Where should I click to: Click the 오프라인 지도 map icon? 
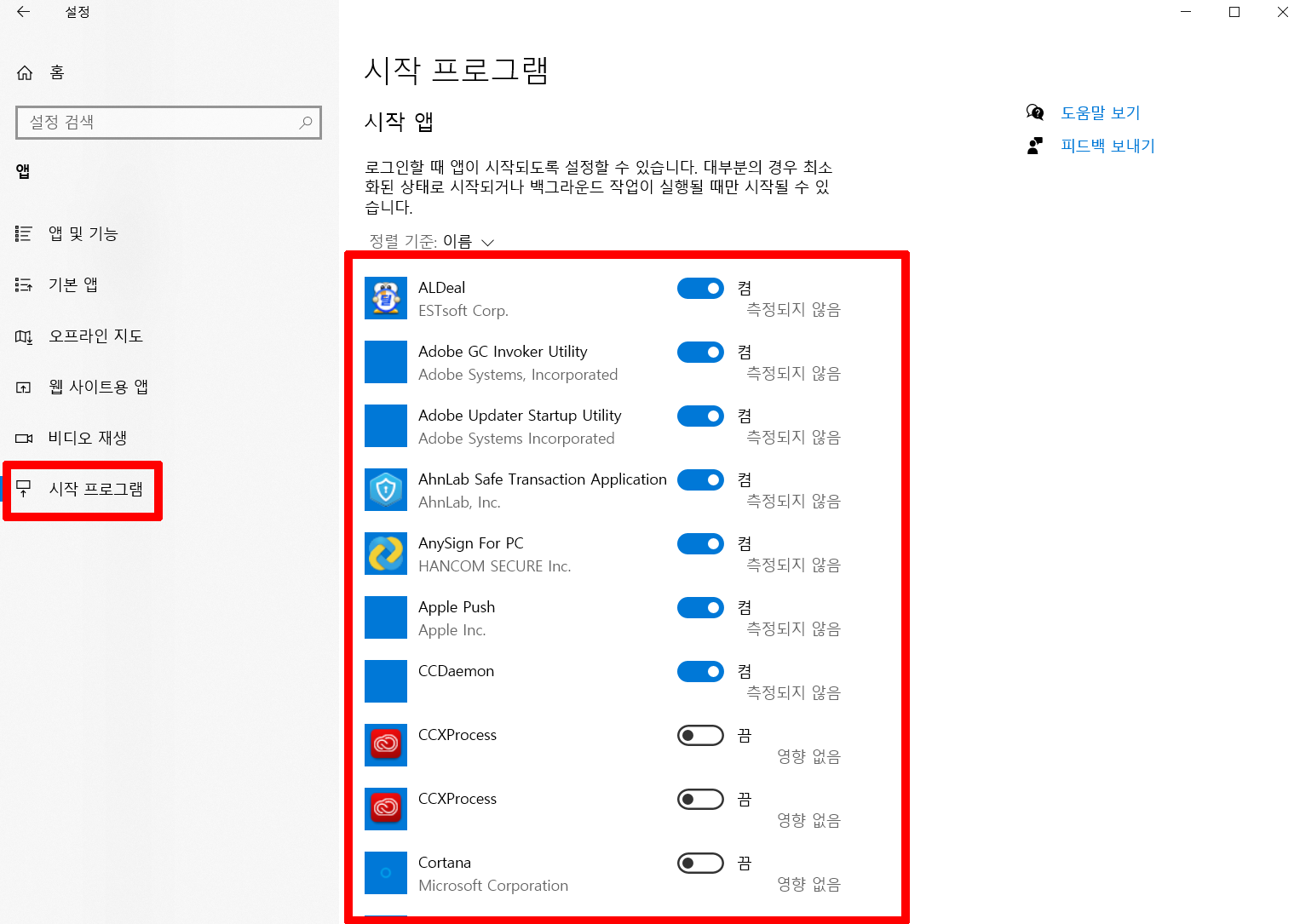tap(24, 336)
